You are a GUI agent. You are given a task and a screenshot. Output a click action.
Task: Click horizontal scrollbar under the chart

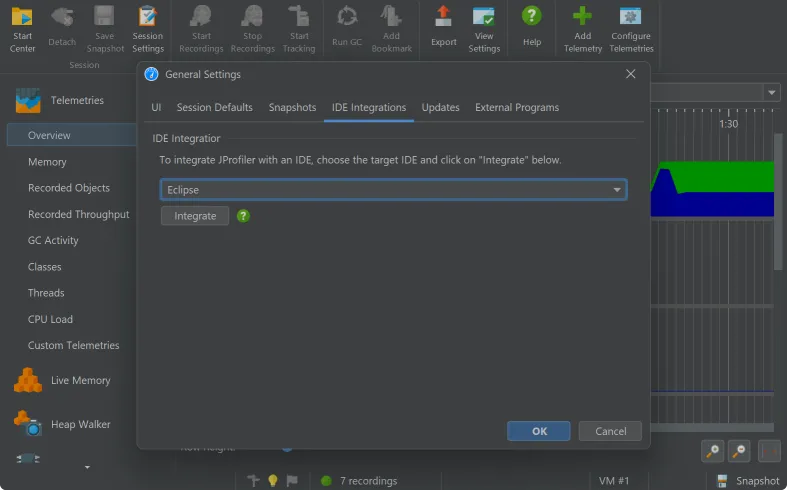712,427
